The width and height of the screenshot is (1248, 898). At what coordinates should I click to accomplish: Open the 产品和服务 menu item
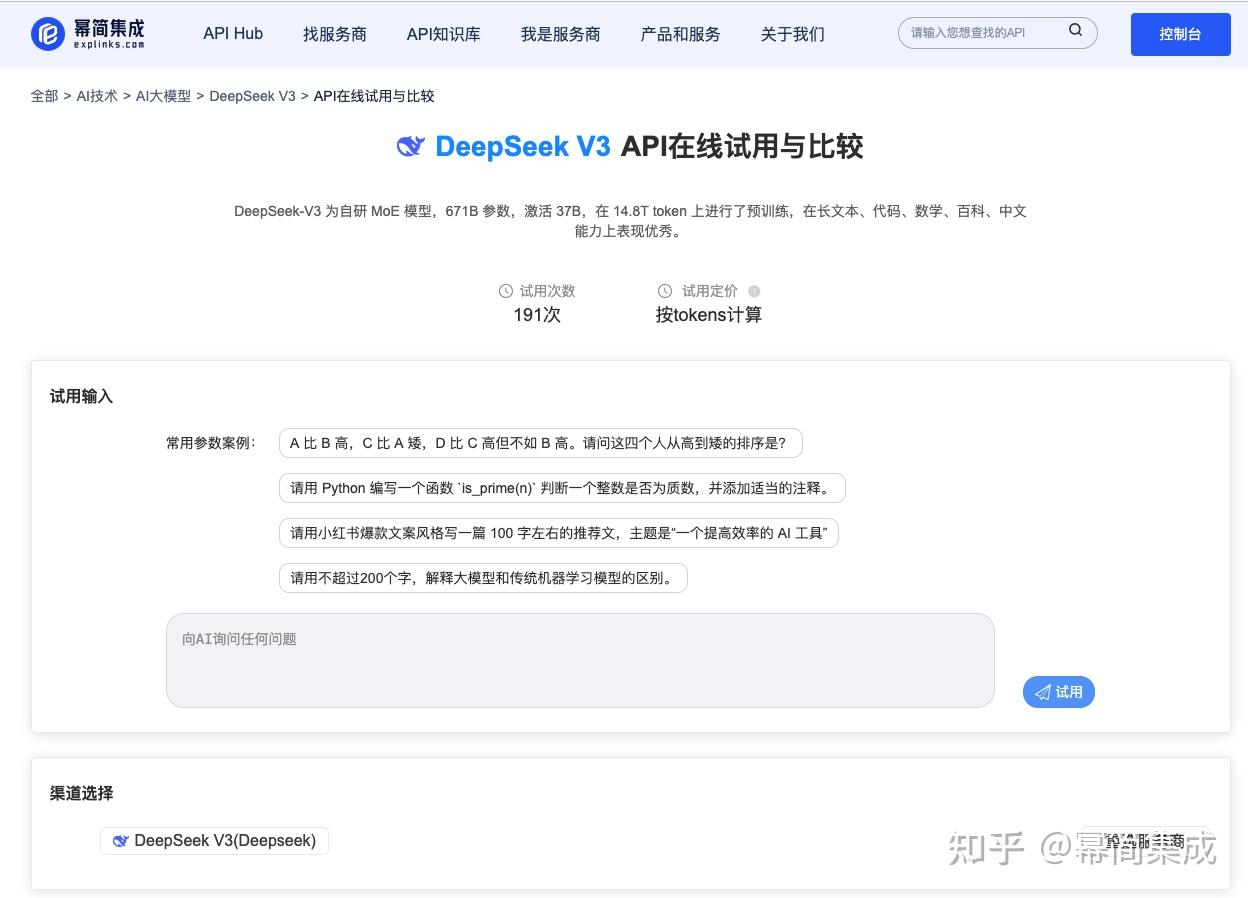pos(680,33)
